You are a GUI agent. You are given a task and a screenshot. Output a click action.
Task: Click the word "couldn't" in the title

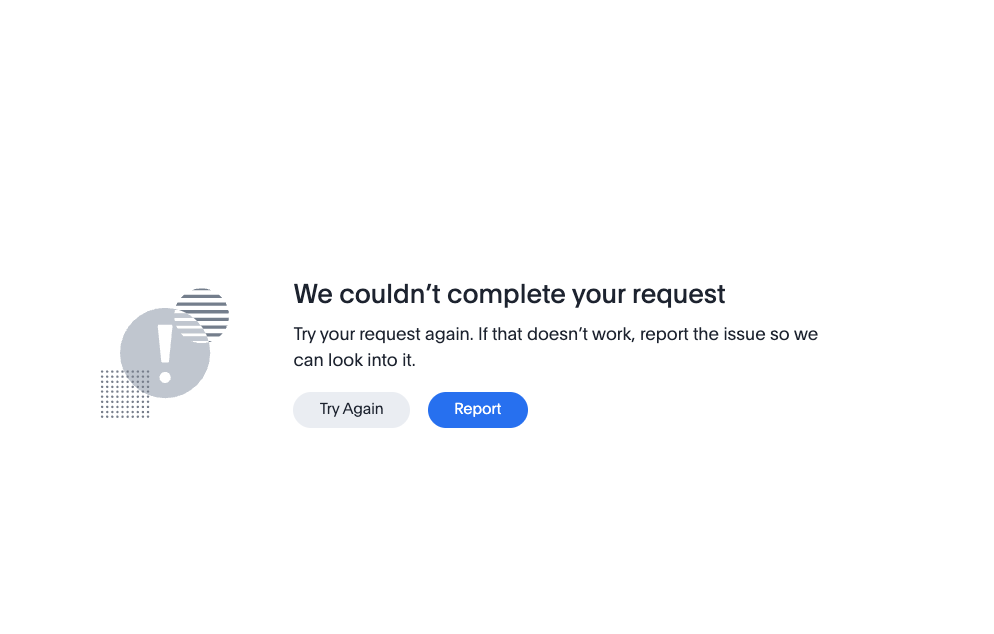(x=389, y=295)
